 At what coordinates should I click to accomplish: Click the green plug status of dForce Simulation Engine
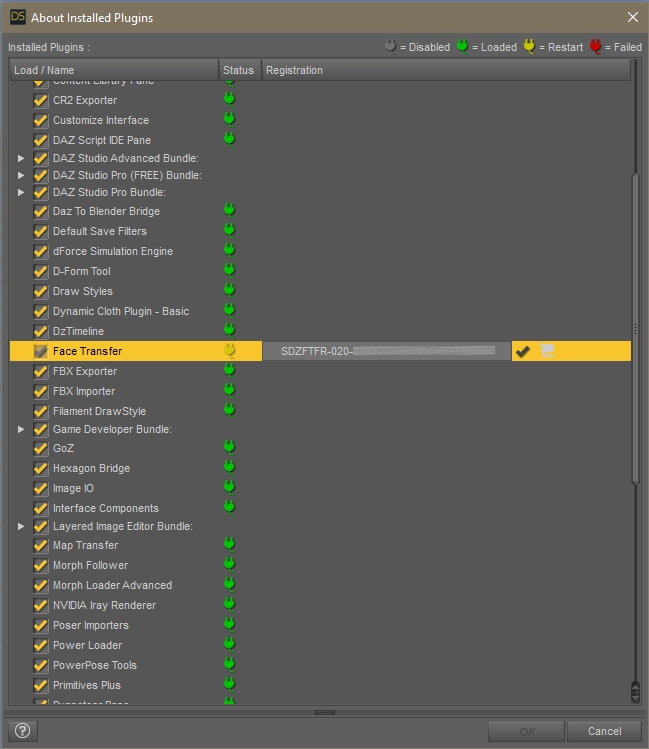point(230,250)
